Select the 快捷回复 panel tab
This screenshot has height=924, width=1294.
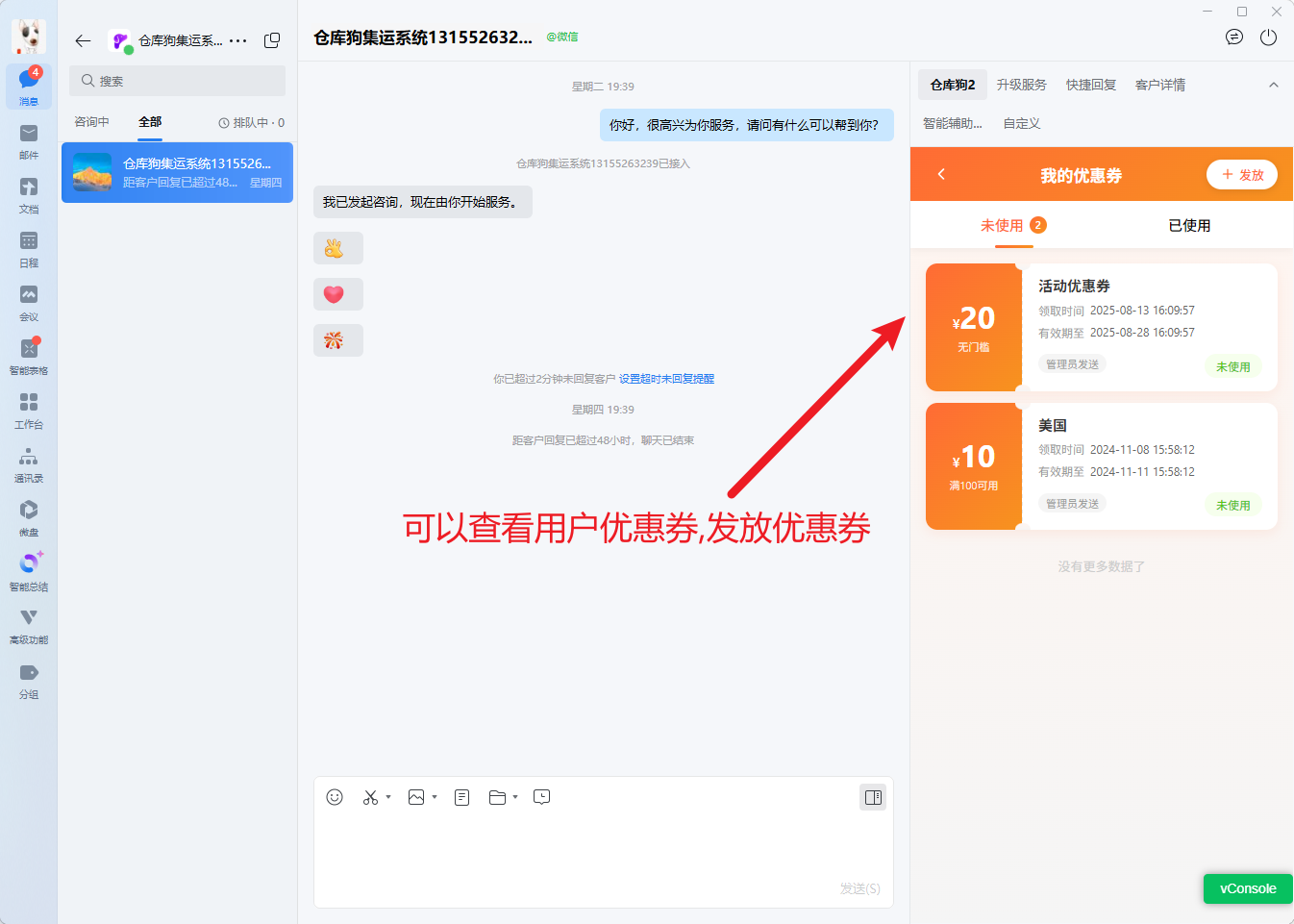point(1091,85)
